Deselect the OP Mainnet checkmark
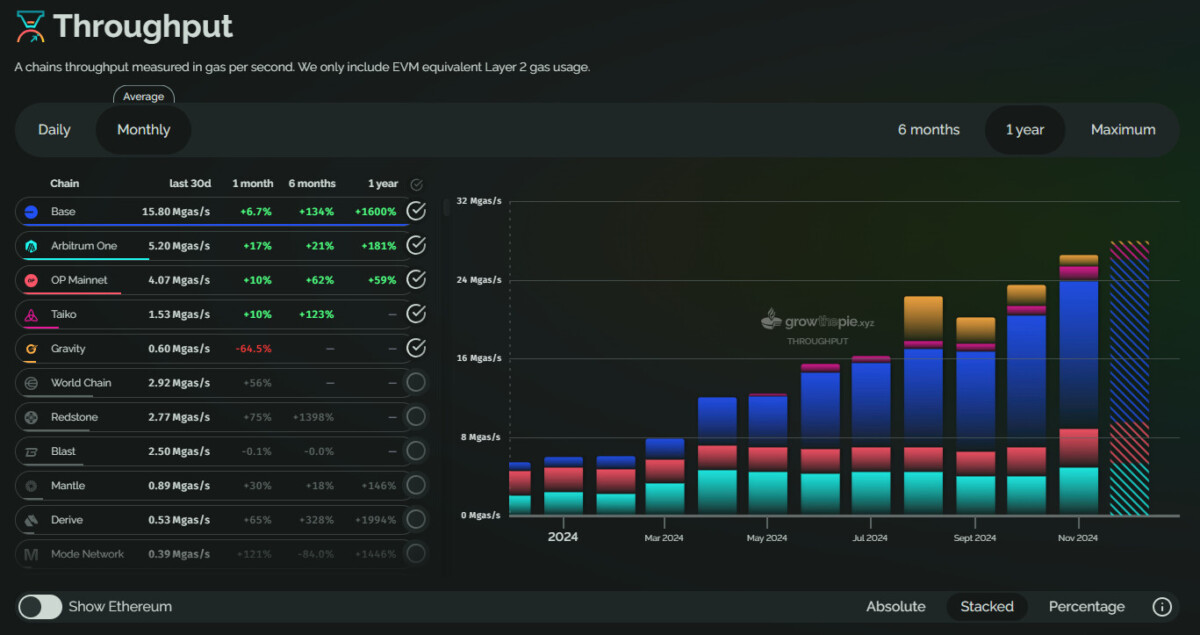The width and height of the screenshot is (1200, 635). (x=416, y=279)
